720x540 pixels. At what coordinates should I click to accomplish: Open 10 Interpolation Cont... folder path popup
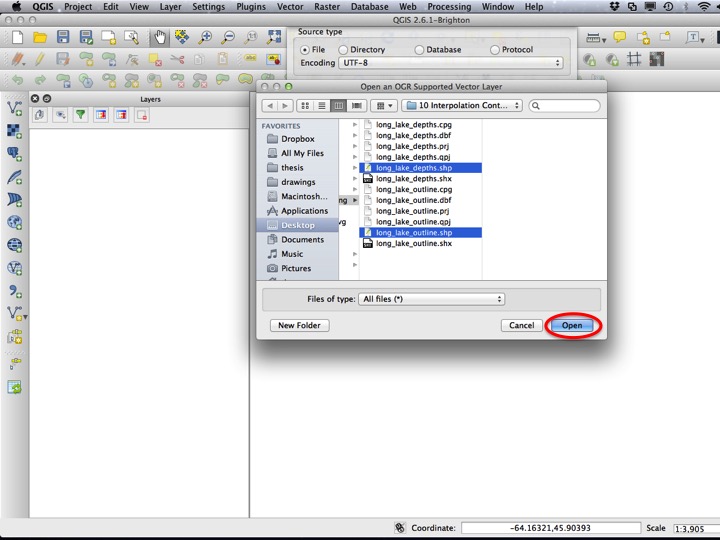(462, 106)
